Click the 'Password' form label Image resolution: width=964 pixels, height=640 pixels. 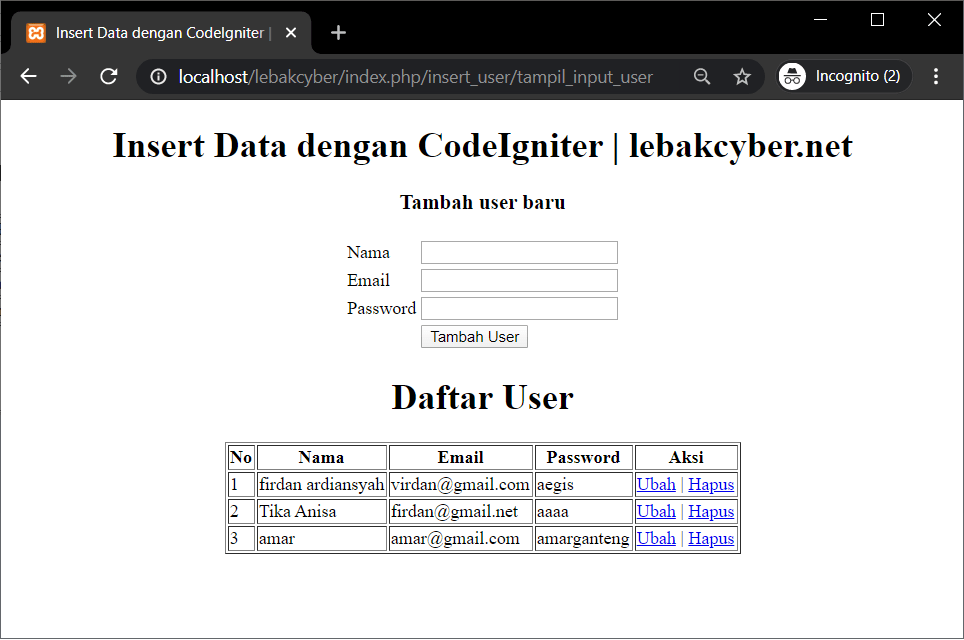[x=381, y=309]
